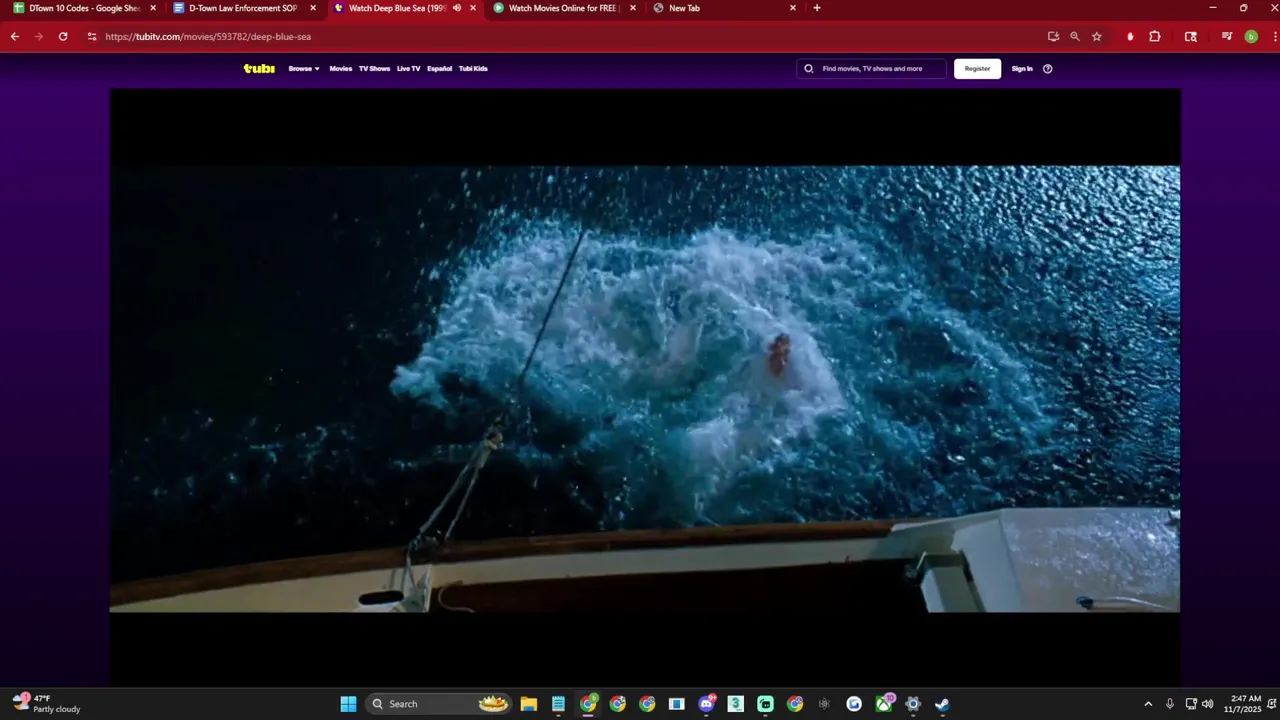Screen dimensions: 1280x720
Task: Close the New Tab tab
Action: click(x=793, y=8)
